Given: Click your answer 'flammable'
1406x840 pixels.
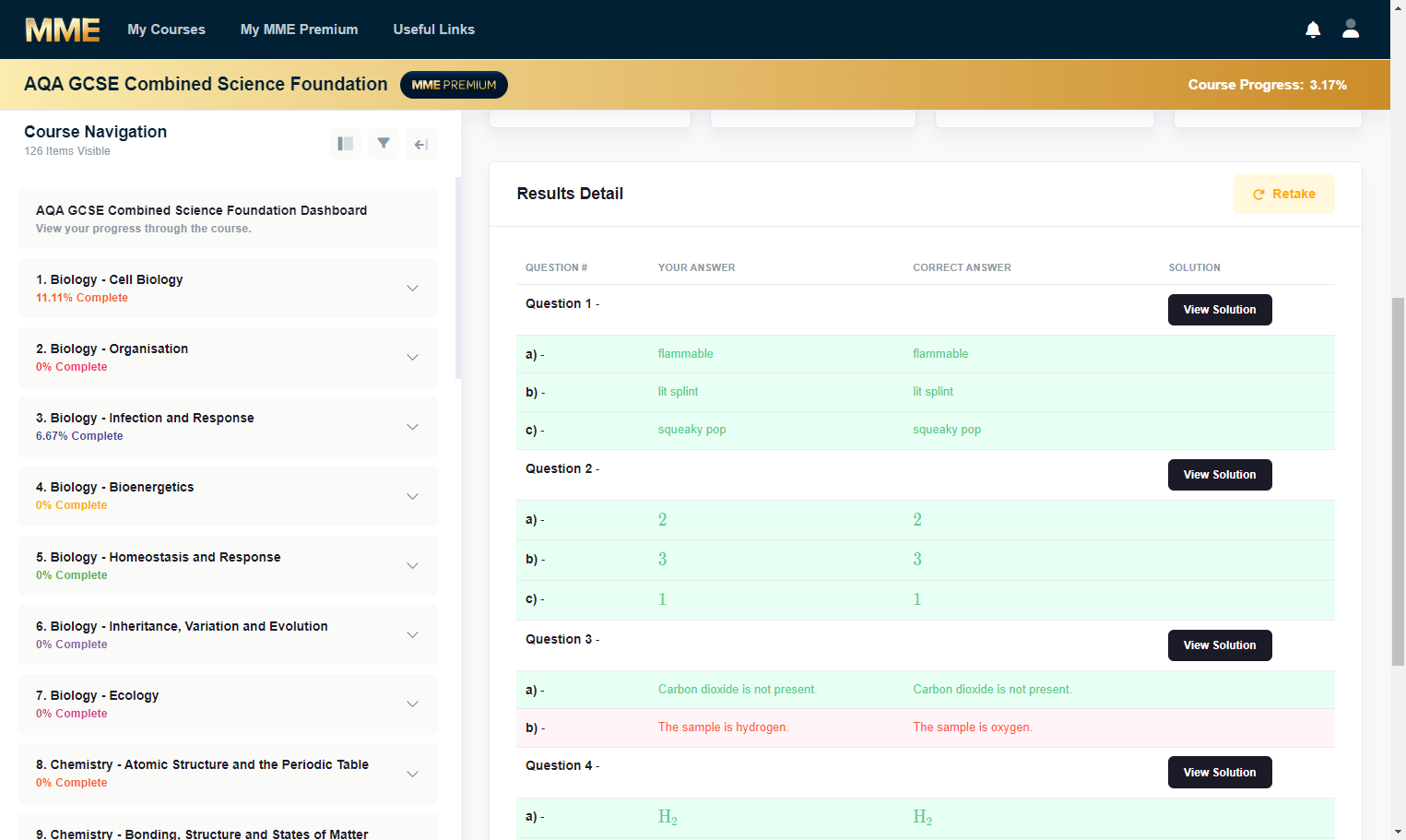Looking at the screenshot, I should point(685,353).
